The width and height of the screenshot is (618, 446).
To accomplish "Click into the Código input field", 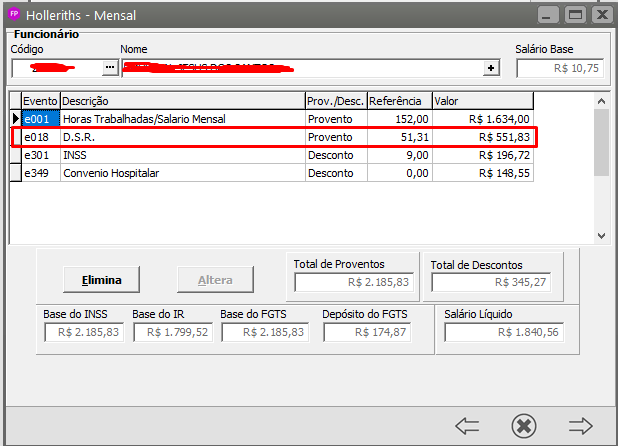I will click(x=56, y=68).
